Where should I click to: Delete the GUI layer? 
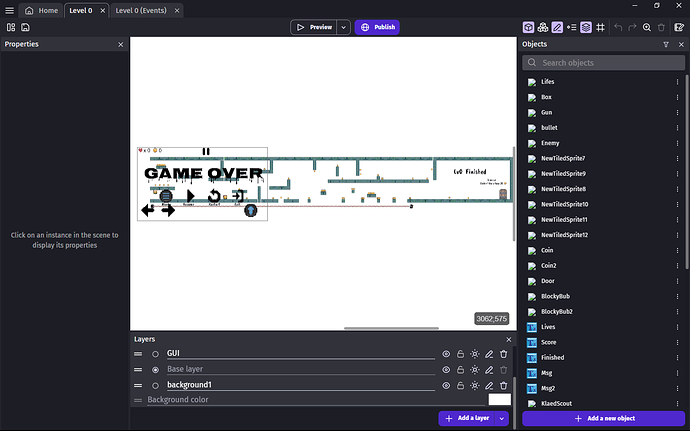tap(504, 354)
